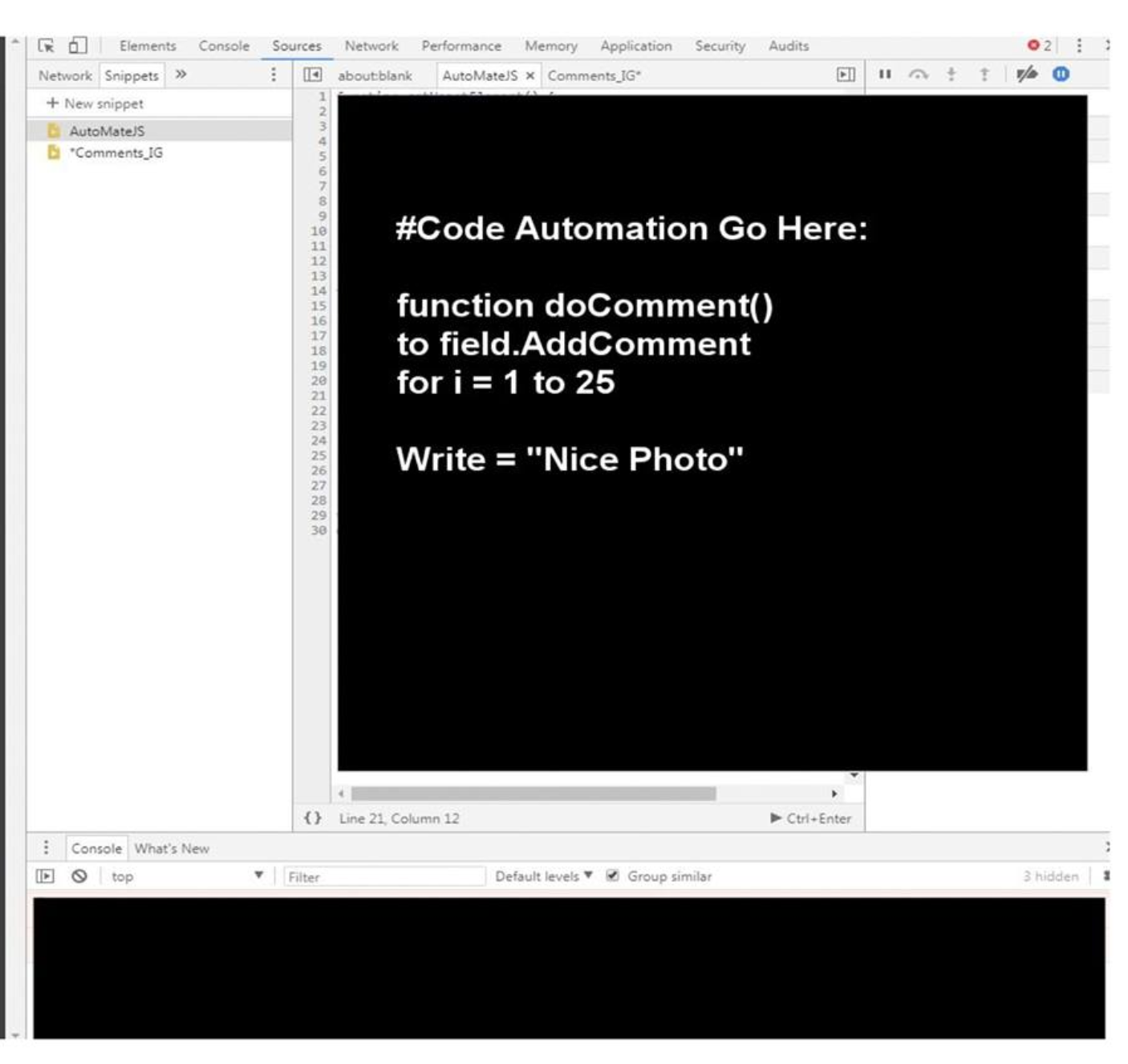Activate the inspect element picker icon
The width and height of the screenshot is (1128, 1064).
(47, 46)
